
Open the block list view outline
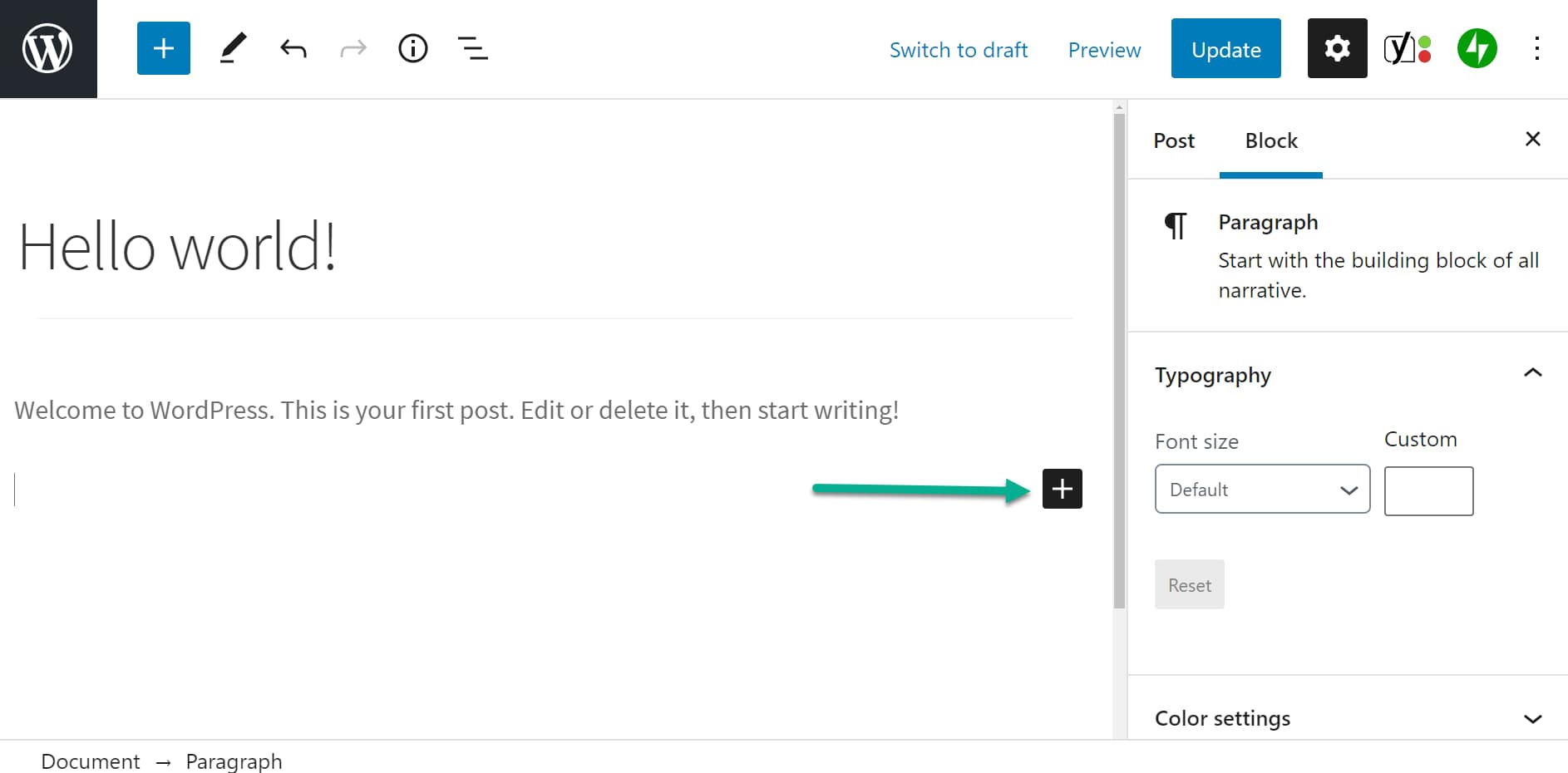[x=472, y=48]
